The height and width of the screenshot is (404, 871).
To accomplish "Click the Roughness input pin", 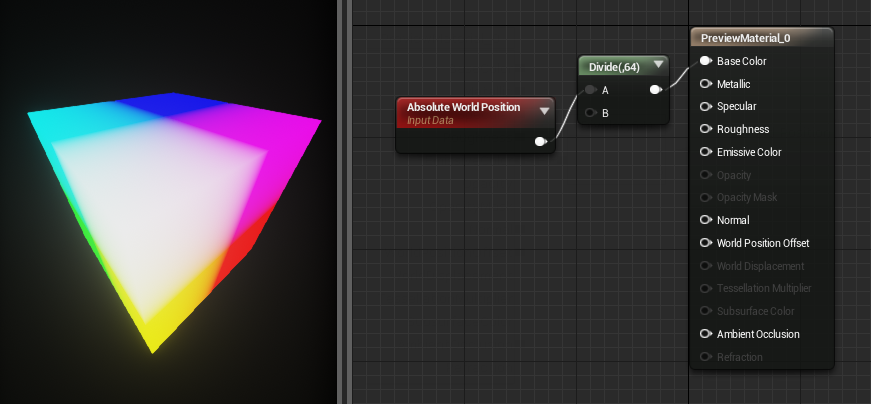I will point(705,129).
